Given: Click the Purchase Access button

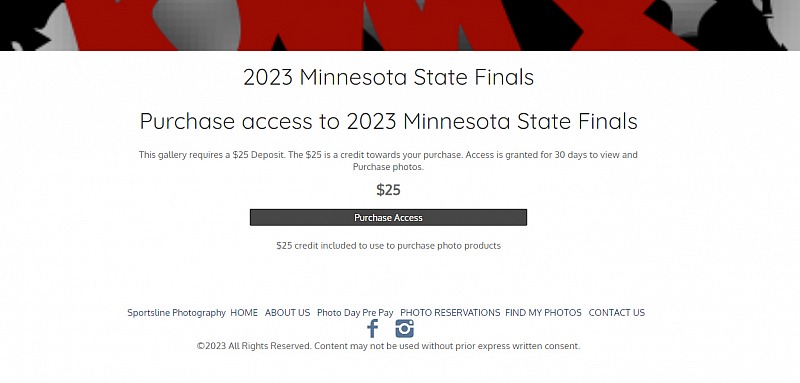Looking at the screenshot, I should coord(388,217).
